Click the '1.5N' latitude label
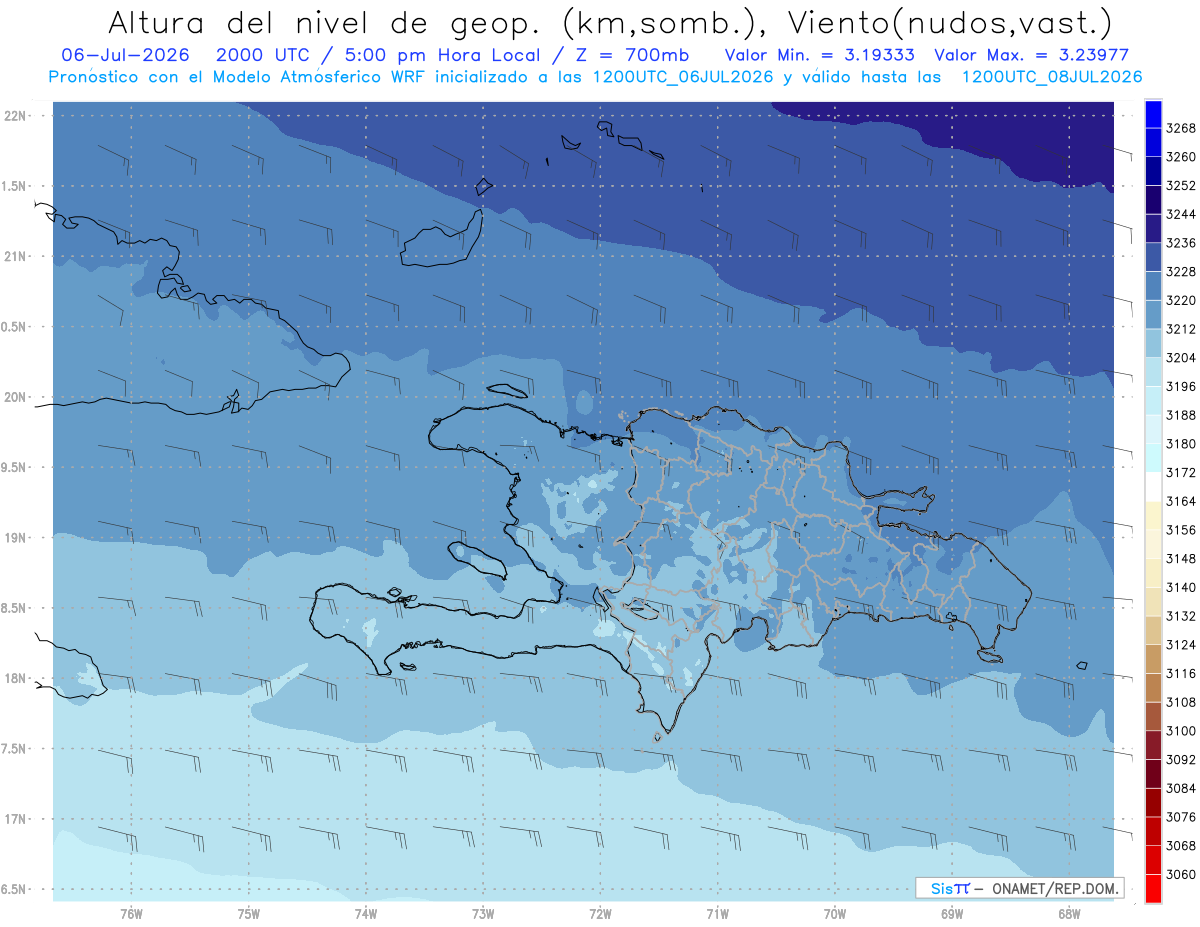1200x927 pixels. click(15, 186)
